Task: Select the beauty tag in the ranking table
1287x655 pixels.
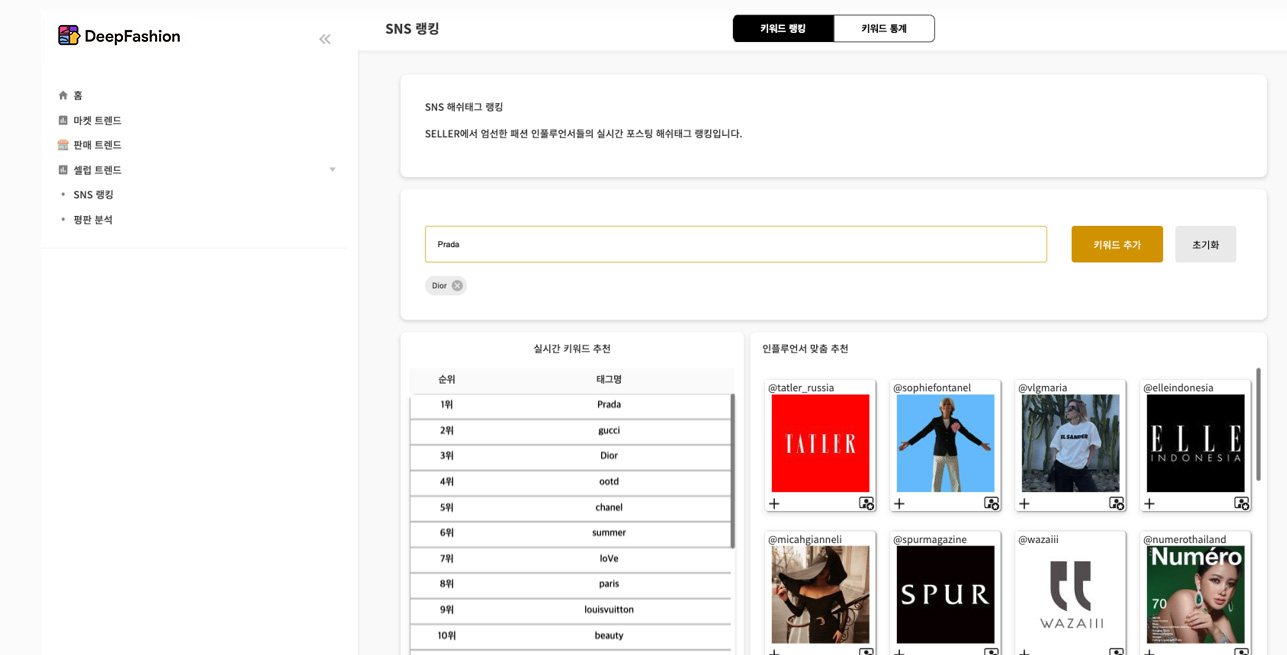Action: 609,636
